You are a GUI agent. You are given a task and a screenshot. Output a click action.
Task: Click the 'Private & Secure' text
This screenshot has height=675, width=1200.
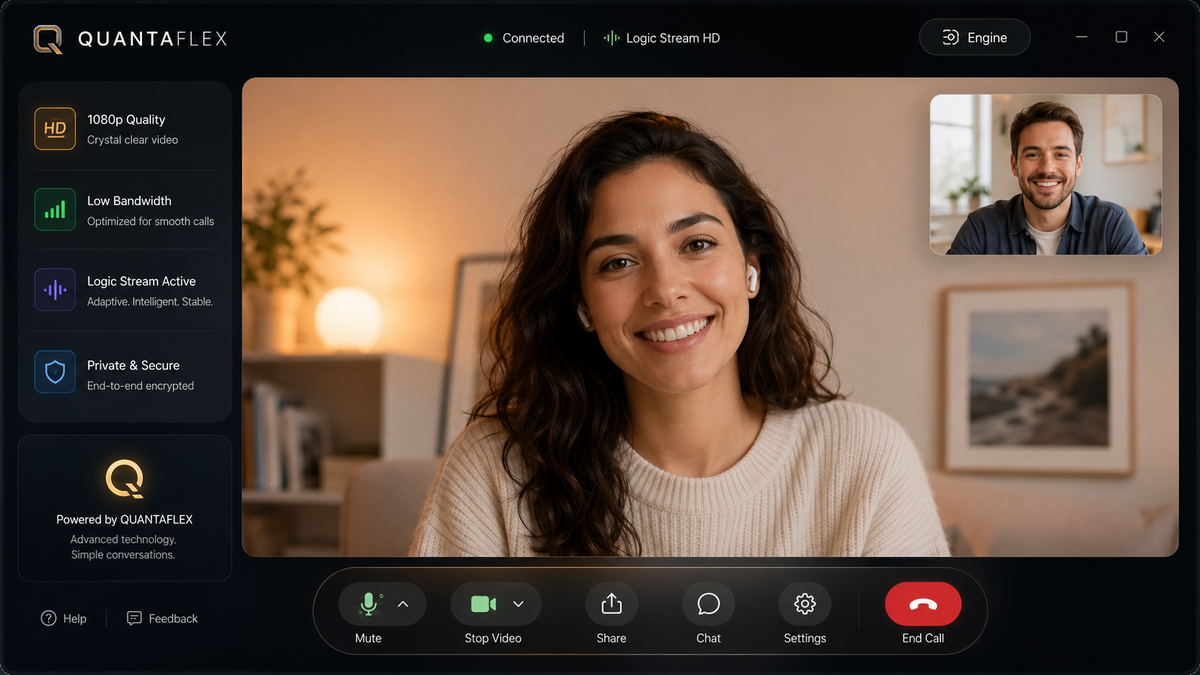133,365
